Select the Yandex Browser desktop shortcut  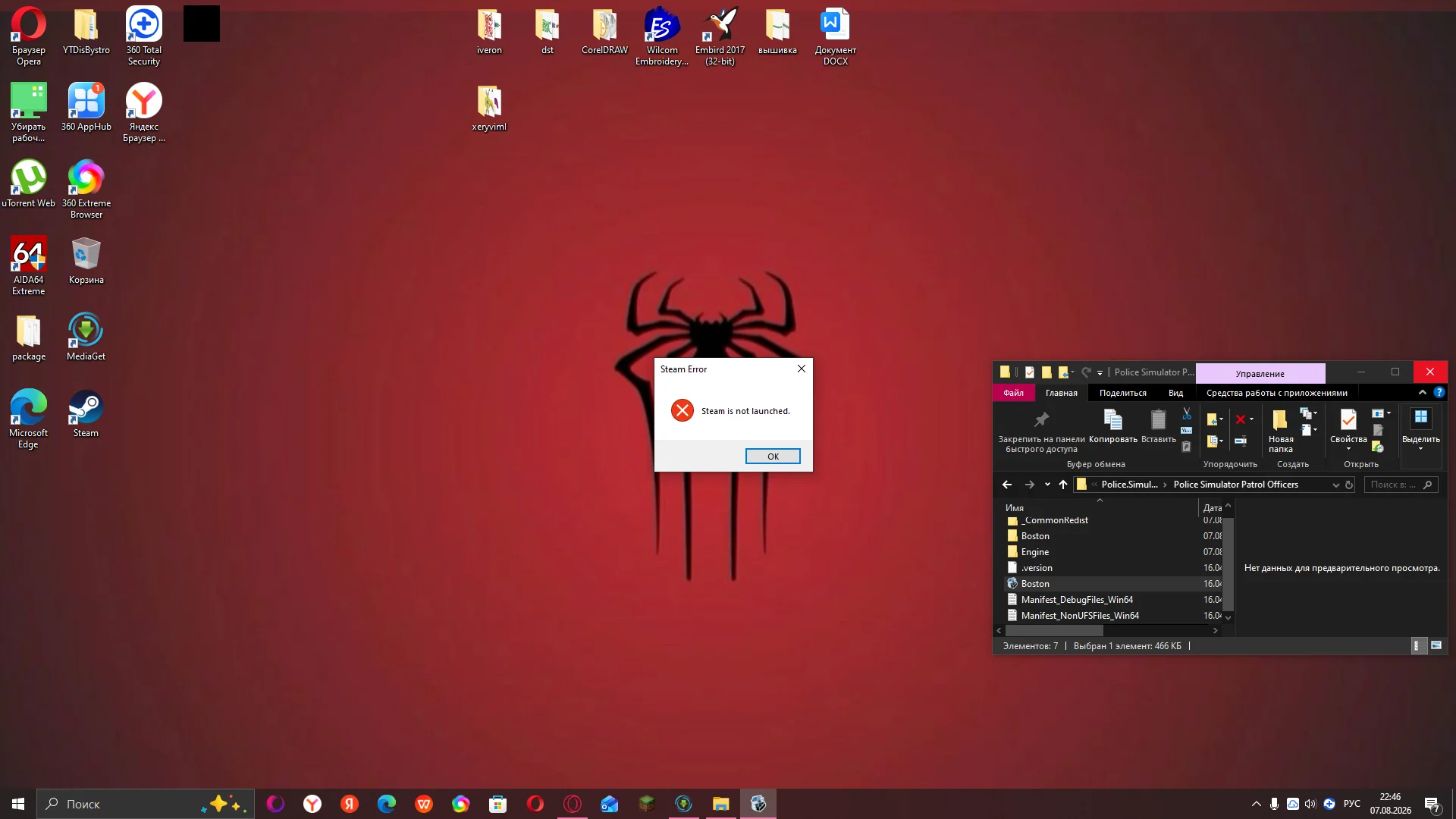point(144,112)
